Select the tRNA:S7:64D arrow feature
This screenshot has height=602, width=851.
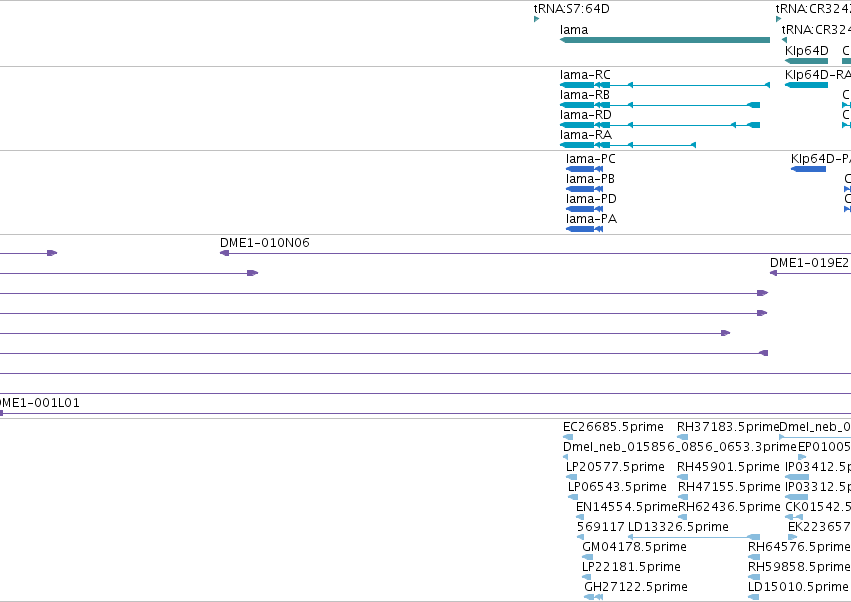536,19
